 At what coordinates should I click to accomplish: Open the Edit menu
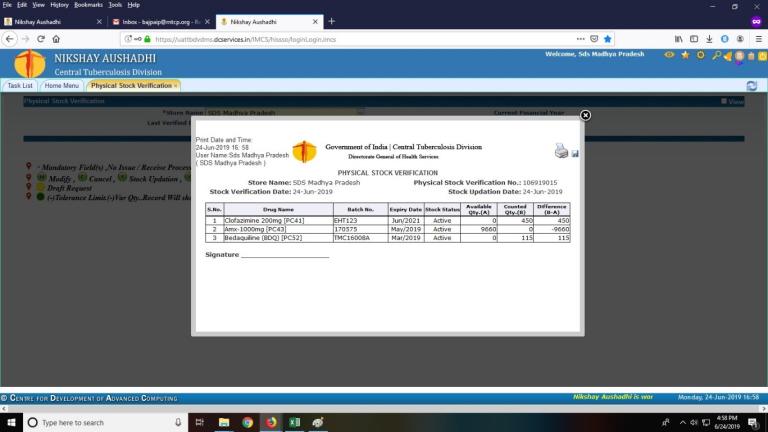point(22,5)
